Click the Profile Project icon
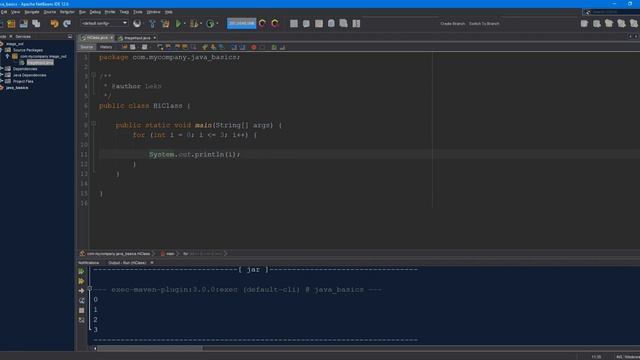The width and height of the screenshot is (640, 360). pos(210,24)
